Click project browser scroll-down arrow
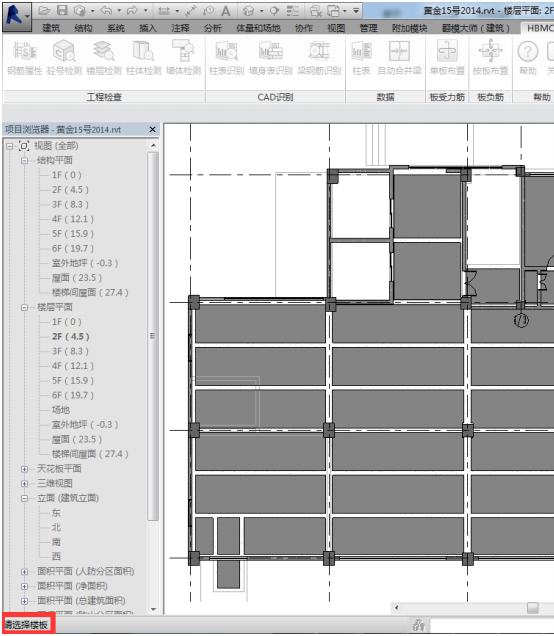The height and width of the screenshot is (636, 554). pyautogui.click(x=153, y=609)
